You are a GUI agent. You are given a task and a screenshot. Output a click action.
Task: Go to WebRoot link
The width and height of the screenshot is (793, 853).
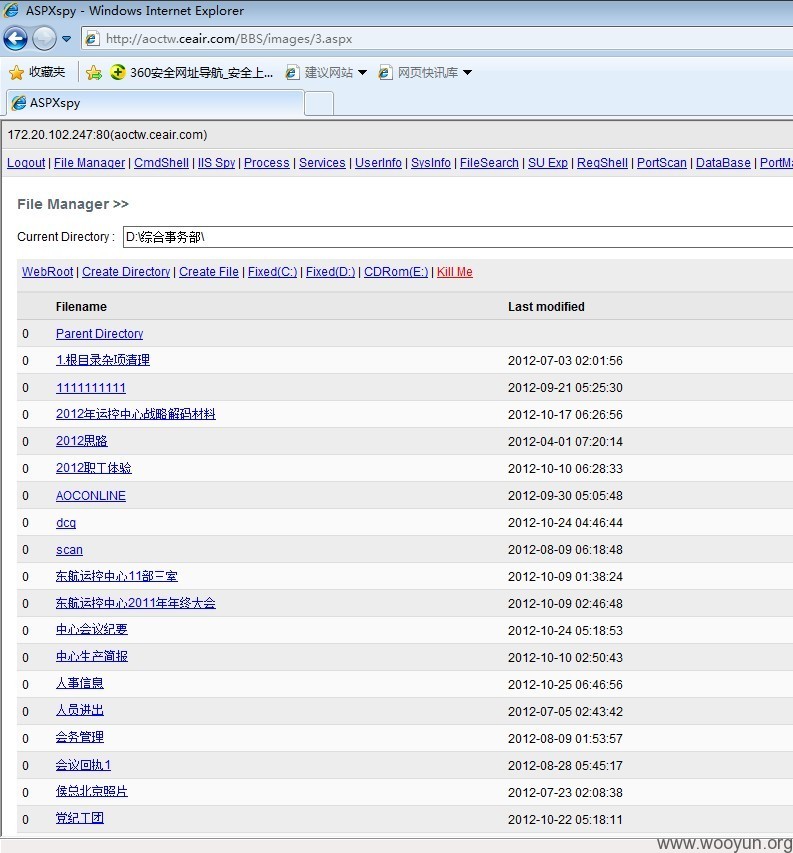click(x=47, y=271)
